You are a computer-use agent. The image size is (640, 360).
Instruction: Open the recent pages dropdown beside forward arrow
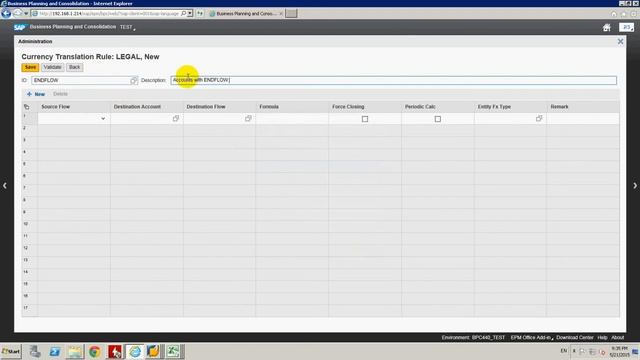(x=26, y=14)
